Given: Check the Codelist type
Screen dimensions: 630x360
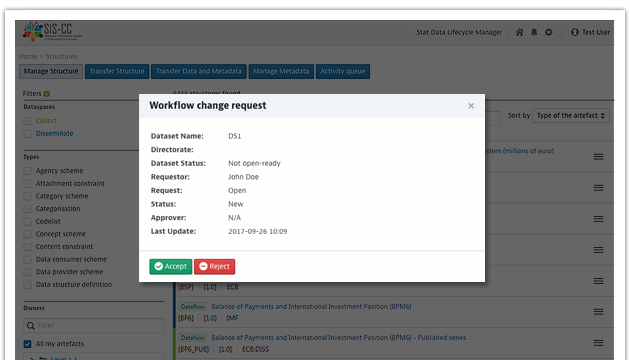Looking at the screenshot, I should pyautogui.click(x=27, y=221).
